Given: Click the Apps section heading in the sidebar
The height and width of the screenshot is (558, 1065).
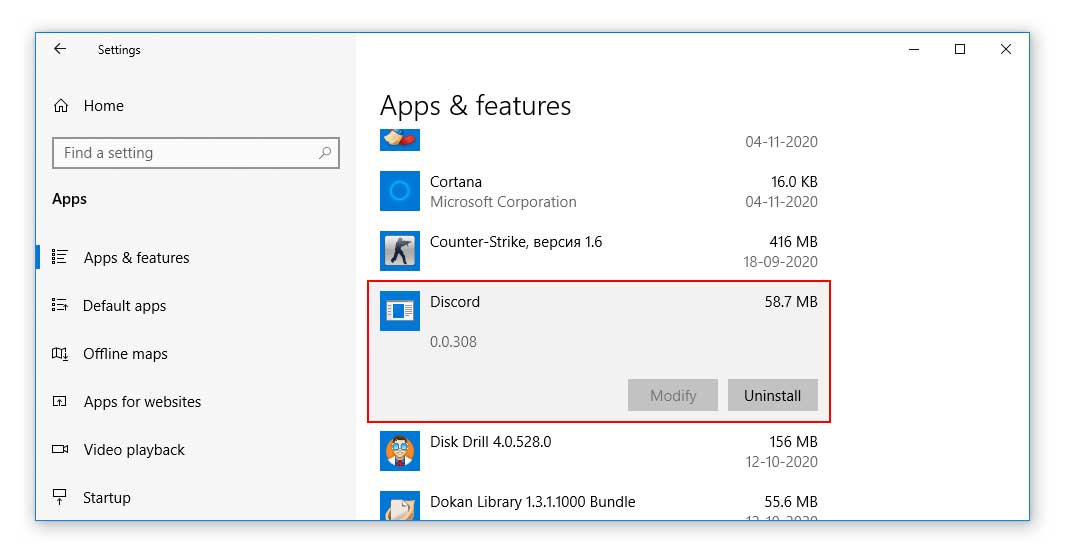Looking at the screenshot, I should coord(69,199).
